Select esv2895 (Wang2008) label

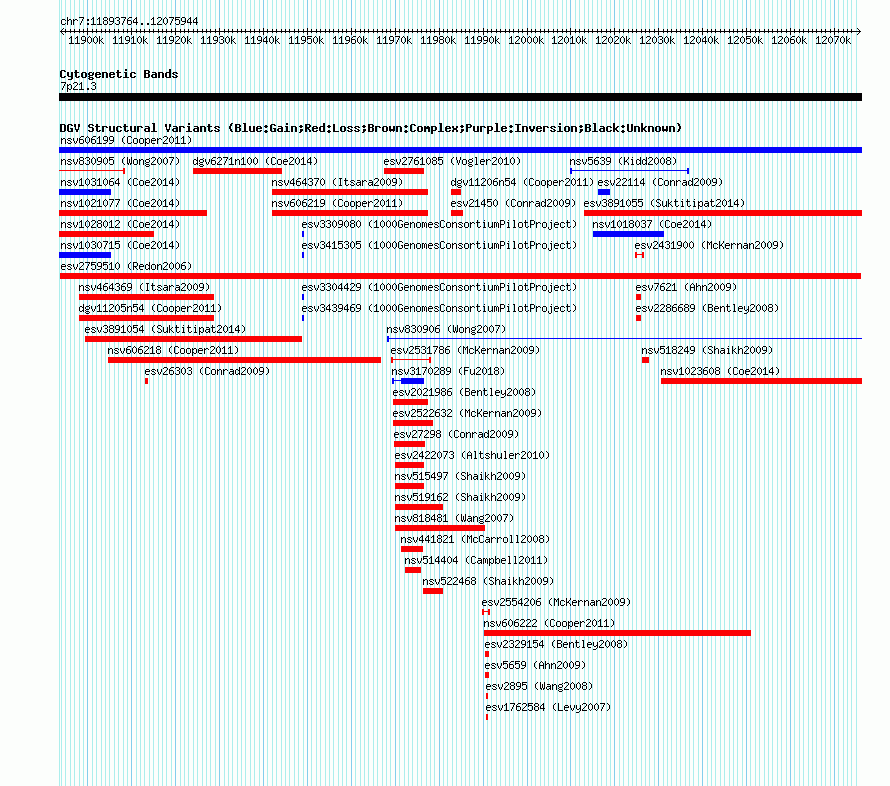tap(539, 686)
